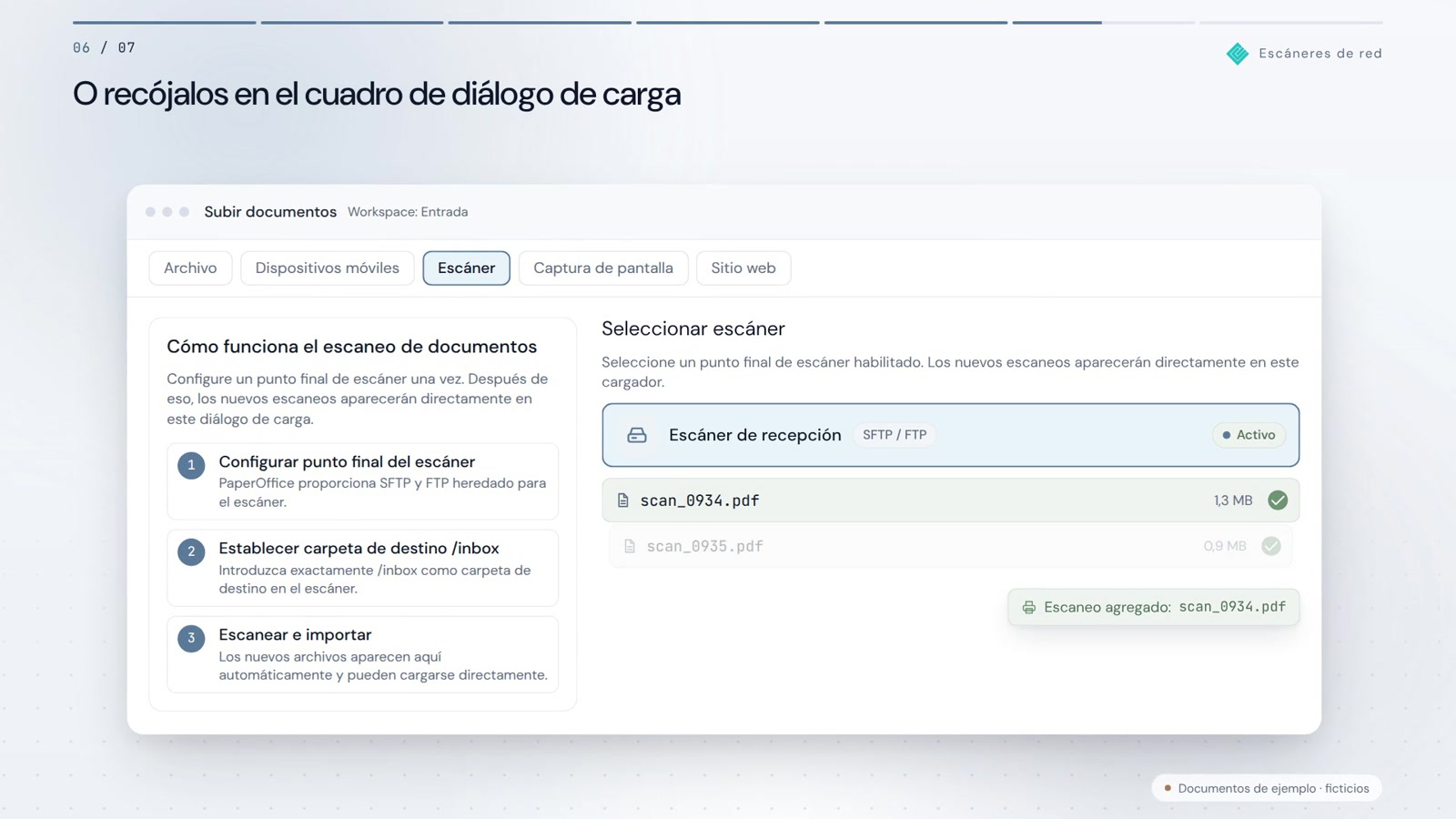Click Cómo funciona el escaneo de documentos heading
Image resolution: width=1456 pixels, height=819 pixels.
point(351,347)
